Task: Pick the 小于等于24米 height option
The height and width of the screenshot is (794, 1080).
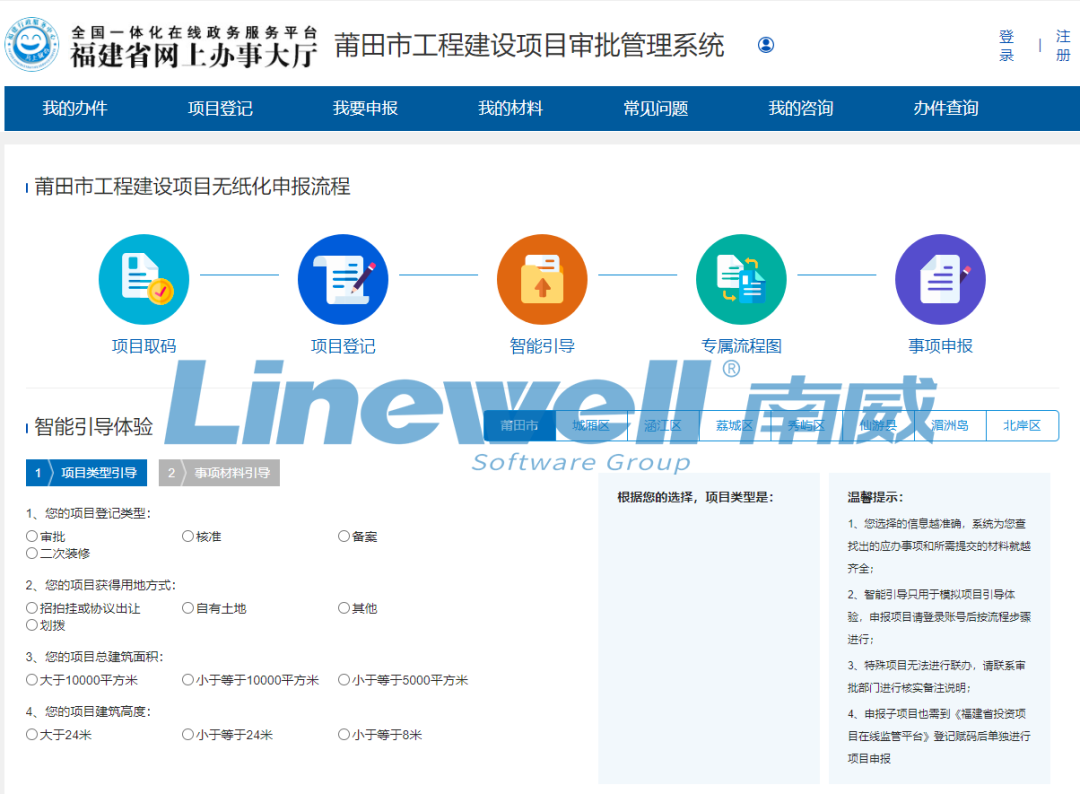Action: point(188,735)
